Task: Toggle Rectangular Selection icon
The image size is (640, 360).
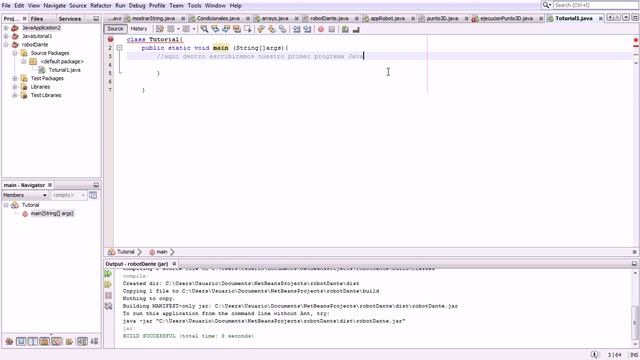Action: click(x=247, y=29)
